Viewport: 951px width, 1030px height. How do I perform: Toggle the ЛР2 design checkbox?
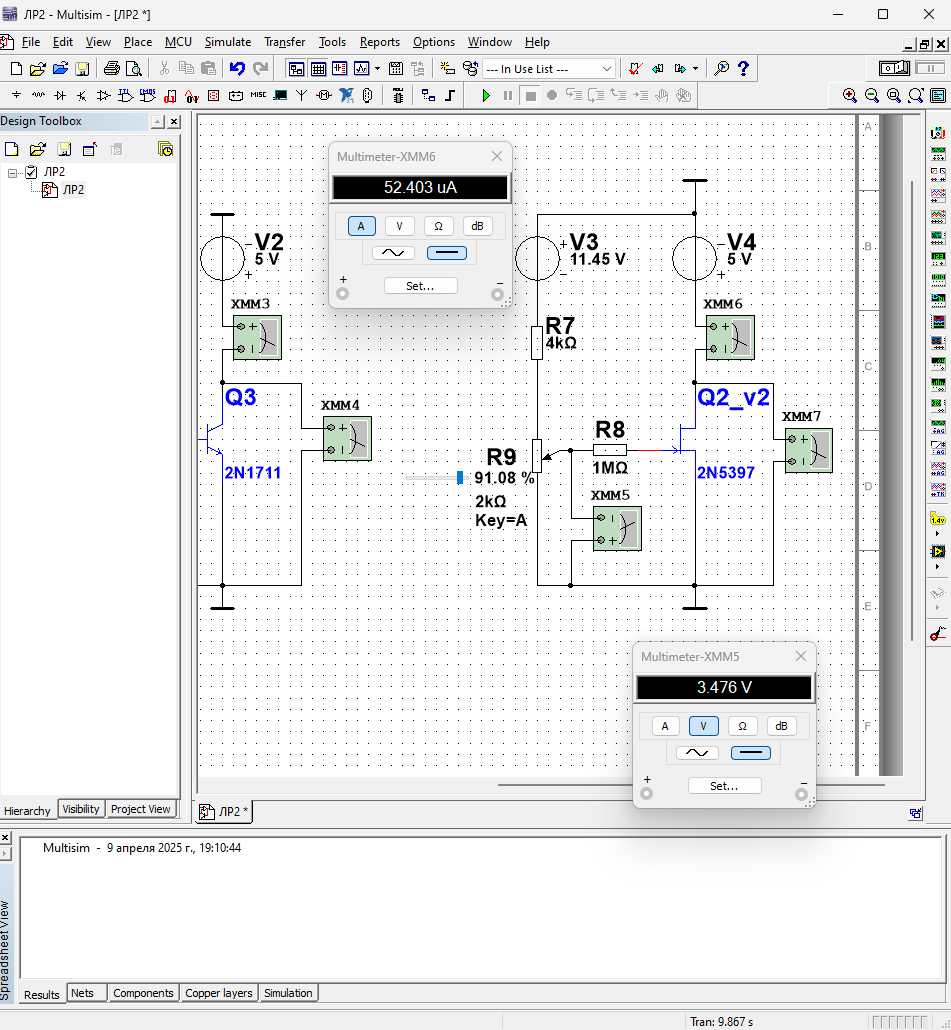pos(31,172)
